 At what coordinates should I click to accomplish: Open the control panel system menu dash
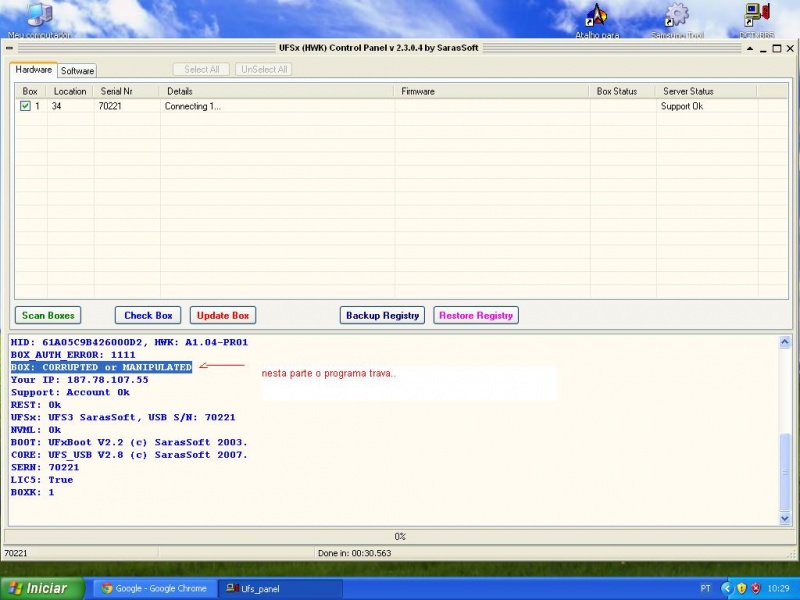9,48
